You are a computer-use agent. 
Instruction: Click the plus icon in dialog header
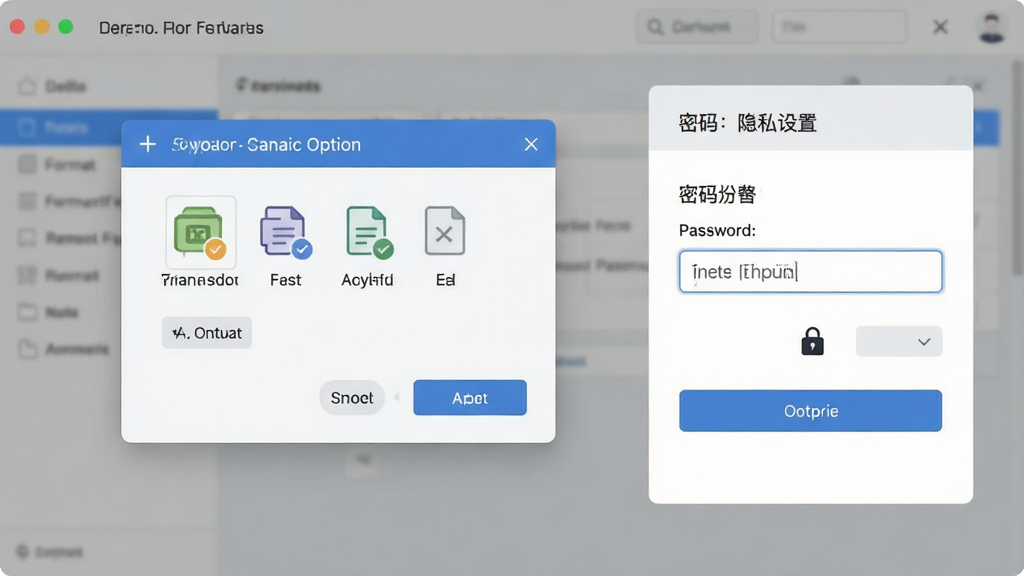click(148, 144)
